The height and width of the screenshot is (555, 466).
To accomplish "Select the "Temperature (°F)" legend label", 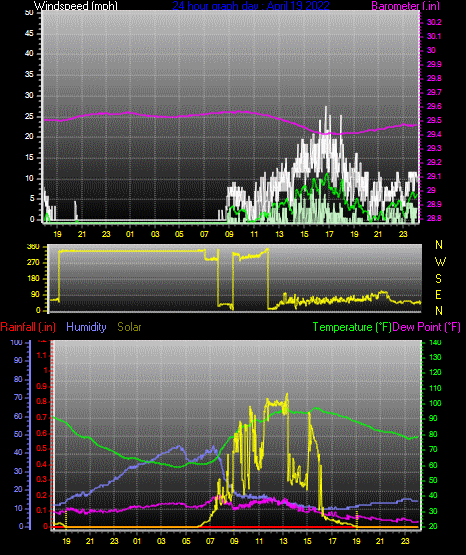I will (x=352, y=327).
